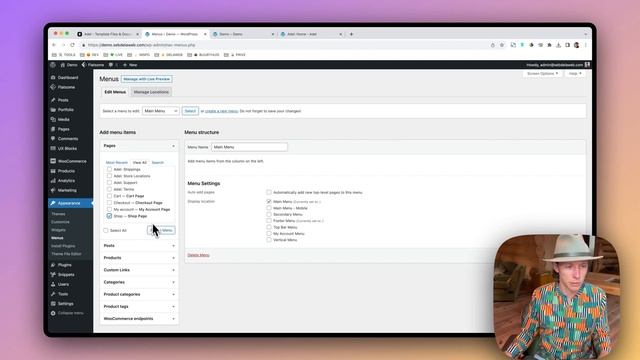640x360 pixels.
Task: Click the WordPress logo in admin bar
Action: tap(53, 65)
